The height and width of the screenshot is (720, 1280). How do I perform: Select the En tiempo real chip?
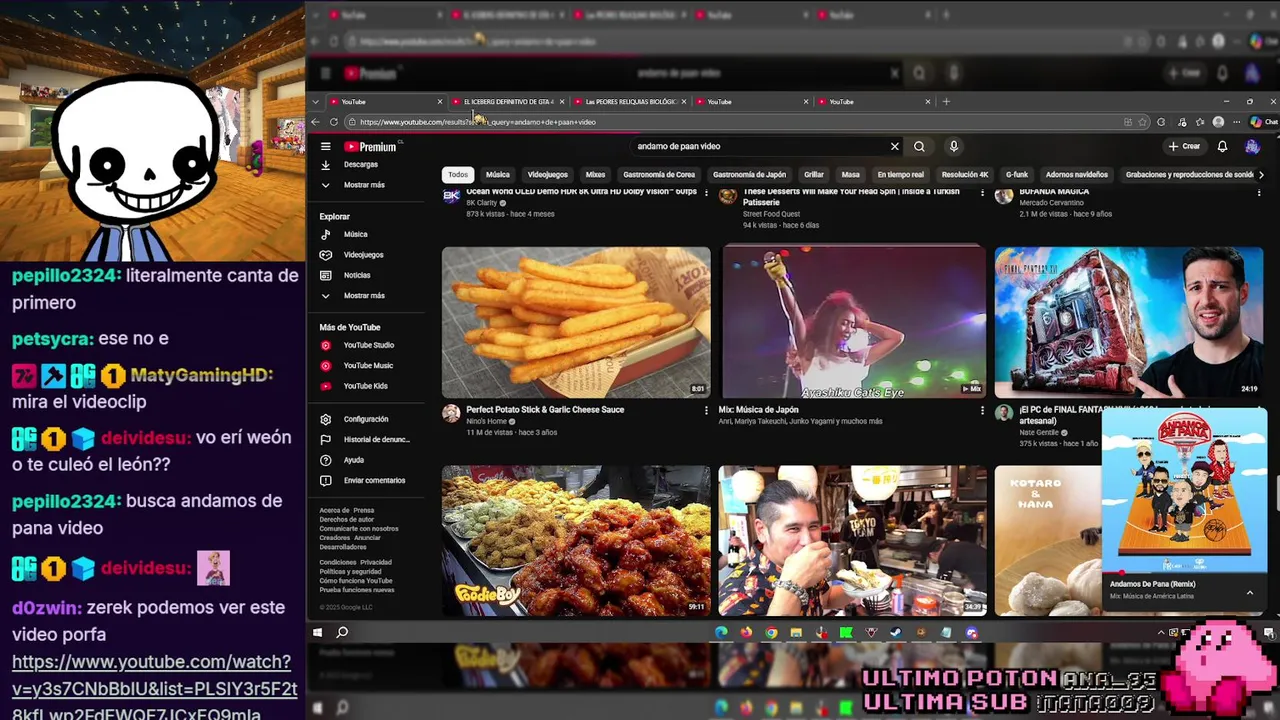[x=901, y=174]
